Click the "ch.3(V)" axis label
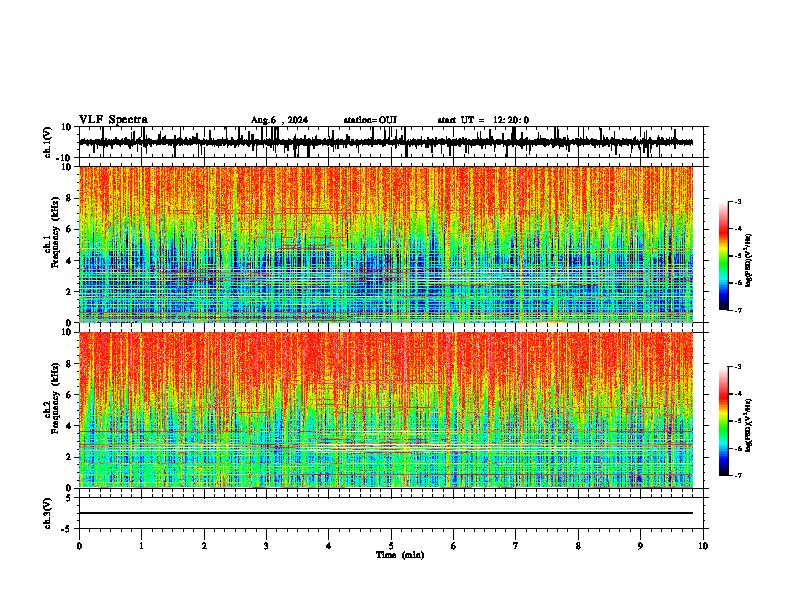 [48, 514]
